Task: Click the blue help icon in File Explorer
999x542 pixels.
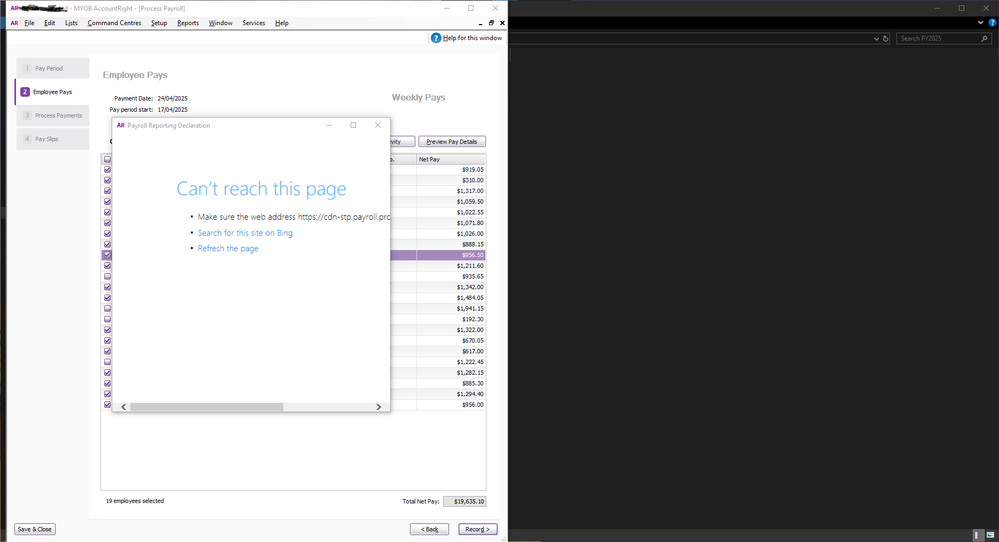Action: [x=991, y=23]
